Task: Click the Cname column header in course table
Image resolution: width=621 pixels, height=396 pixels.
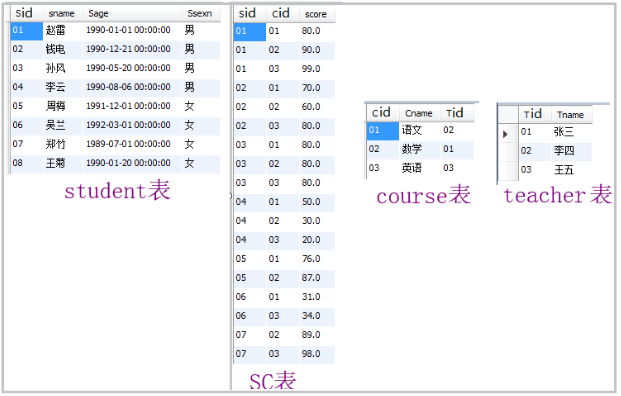Action: tap(419, 113)
